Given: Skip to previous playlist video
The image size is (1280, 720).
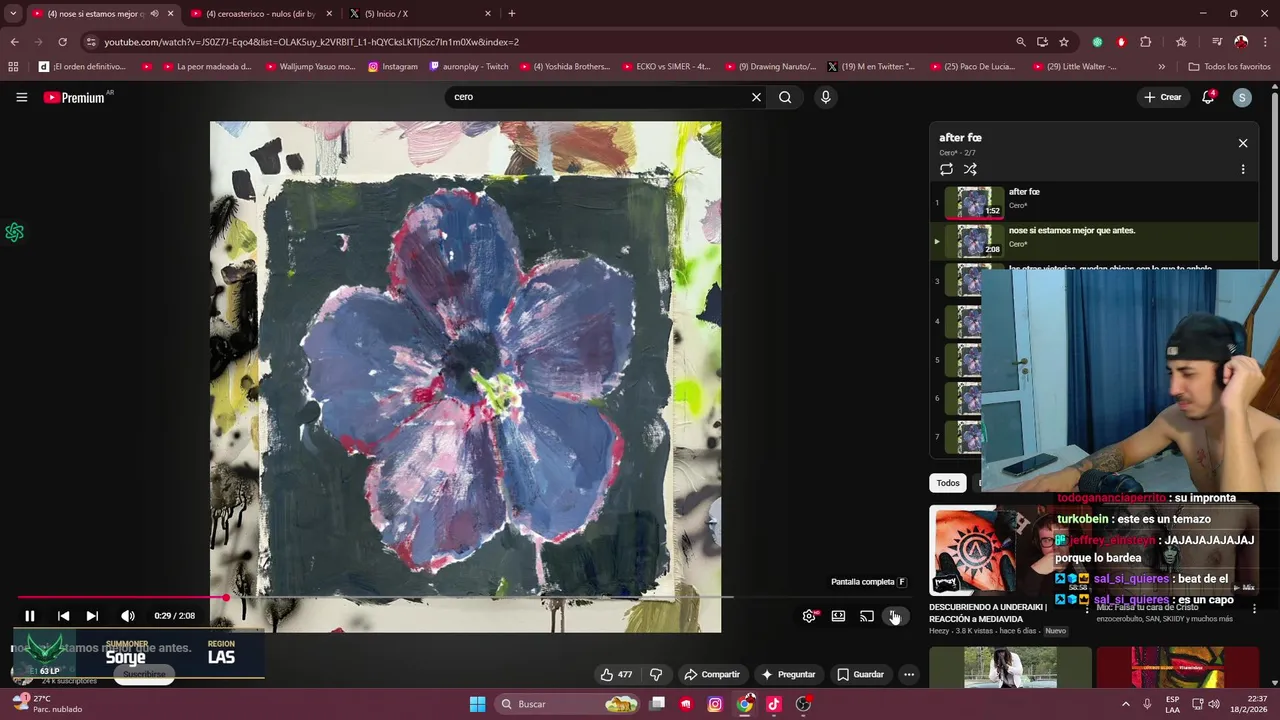Looking at the screenshot, I should [x=63, y=616].
